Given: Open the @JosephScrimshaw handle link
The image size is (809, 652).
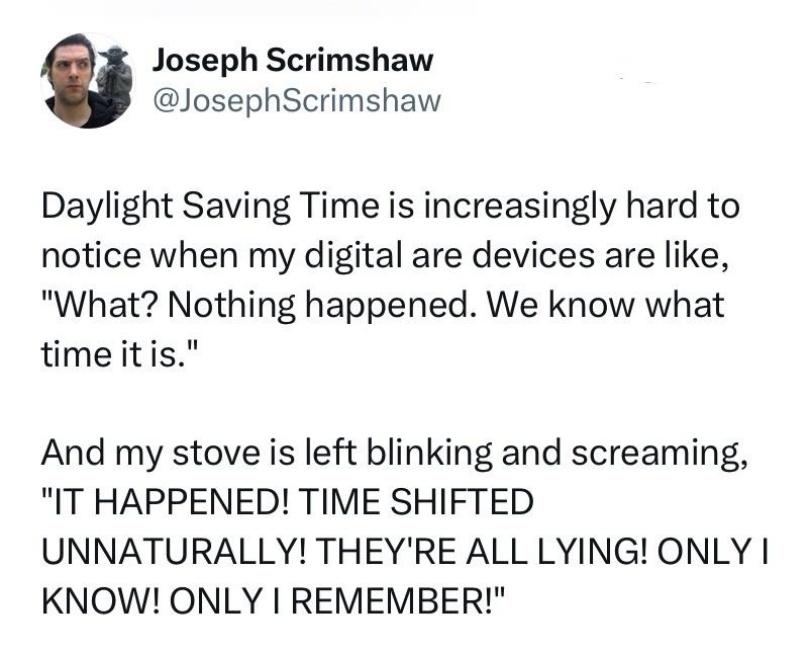Looking at the screenshot, I should [x=297, y=100].
